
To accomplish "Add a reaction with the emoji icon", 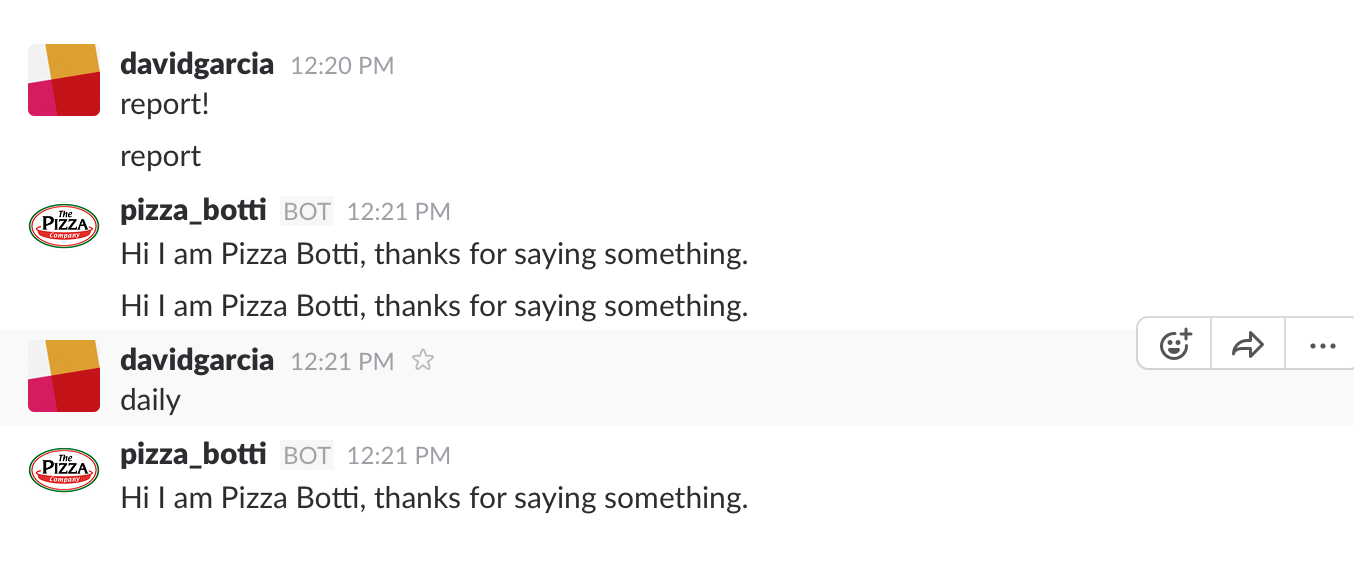I will (x=1175, y=345).
